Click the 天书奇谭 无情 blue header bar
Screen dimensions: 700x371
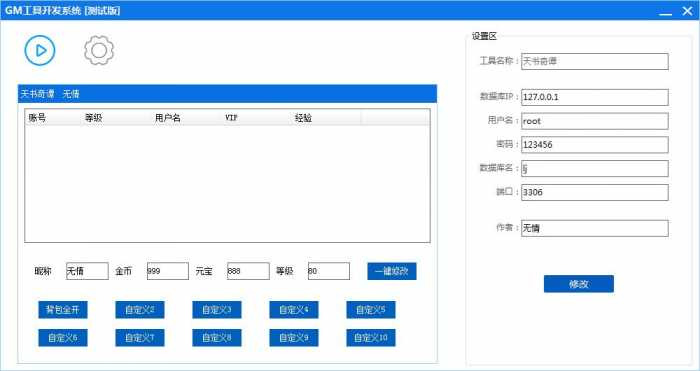pyautogui.click(x=227, y=94)
